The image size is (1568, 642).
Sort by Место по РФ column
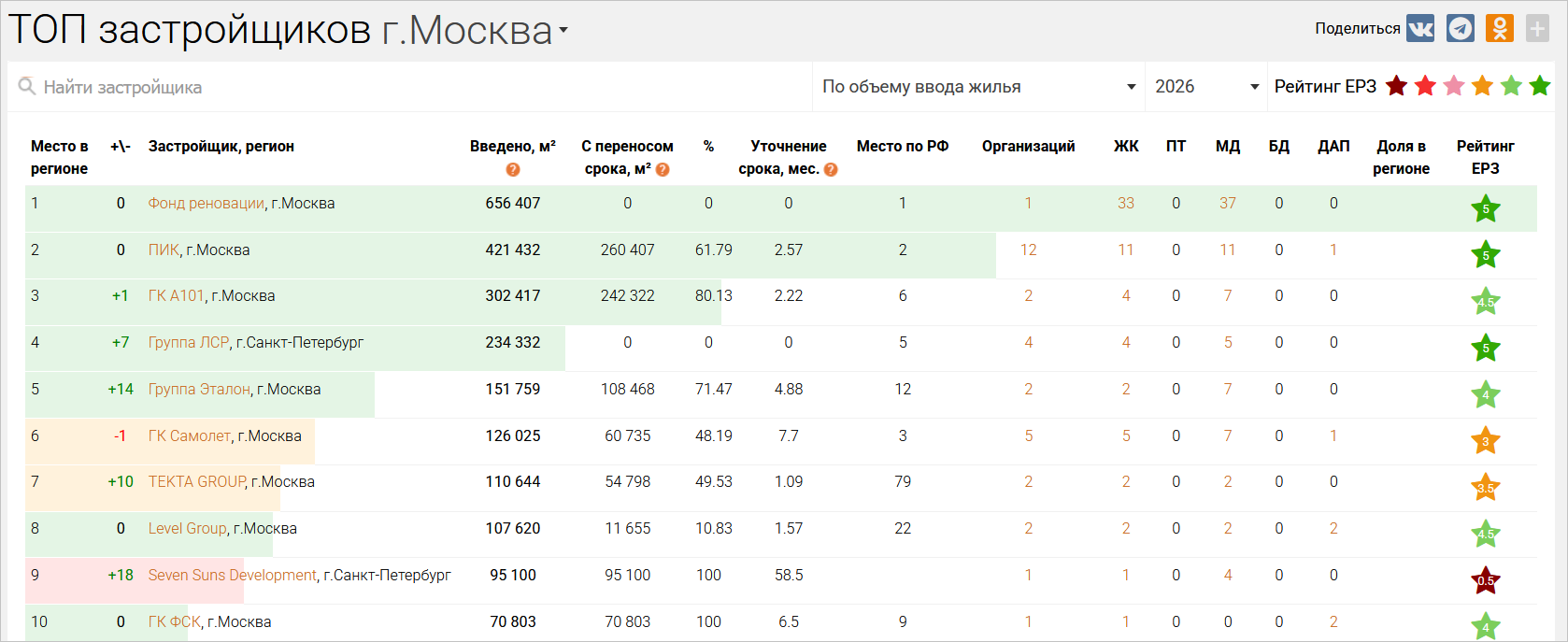click(x=903, y=146)
